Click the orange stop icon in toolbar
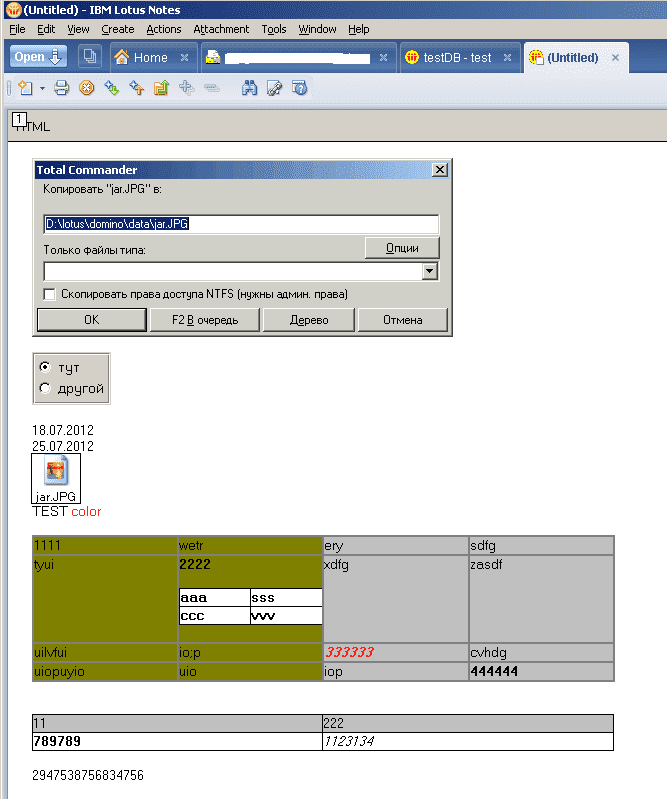Viewport: 667px width, 799px height. [86, 88]
